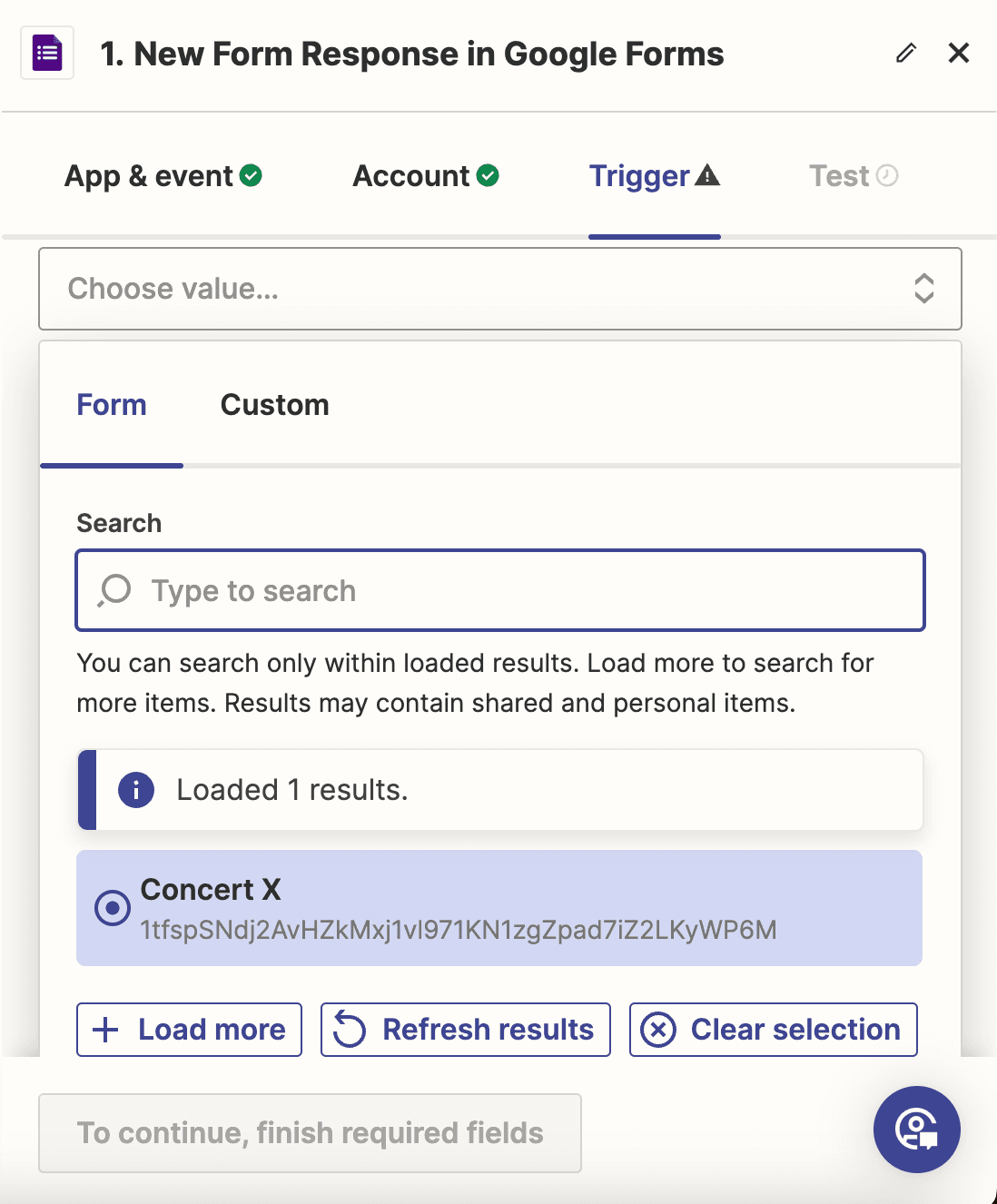This screenshot has width=997, height=1204.
Task: Click the info icon in loaded results
Action: click(136, 790)
